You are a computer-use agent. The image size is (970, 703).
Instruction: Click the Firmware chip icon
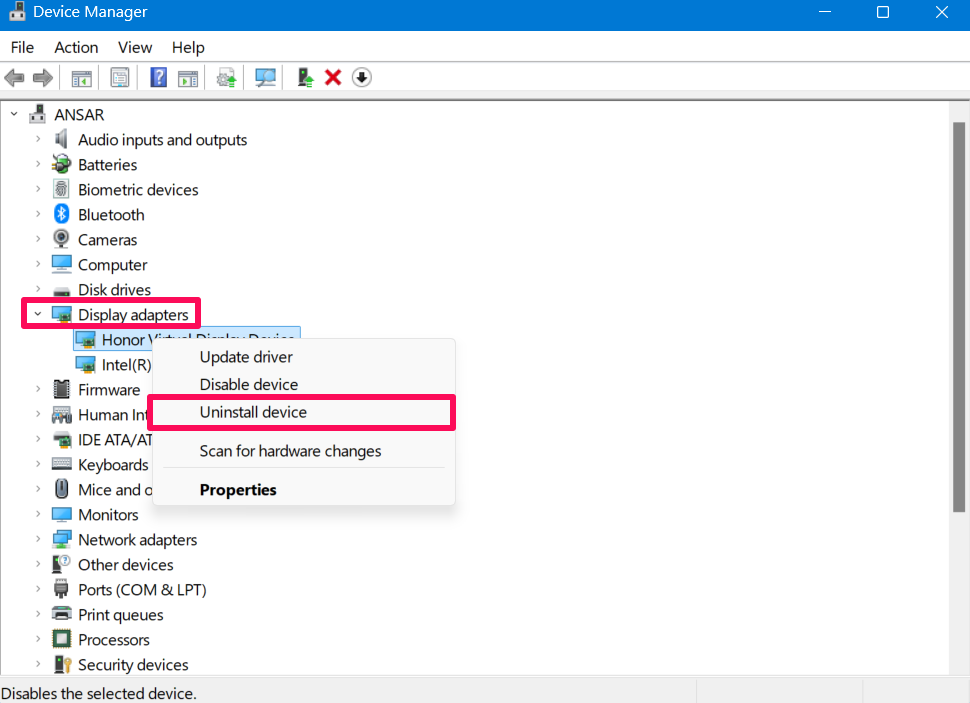coord(61,389)
